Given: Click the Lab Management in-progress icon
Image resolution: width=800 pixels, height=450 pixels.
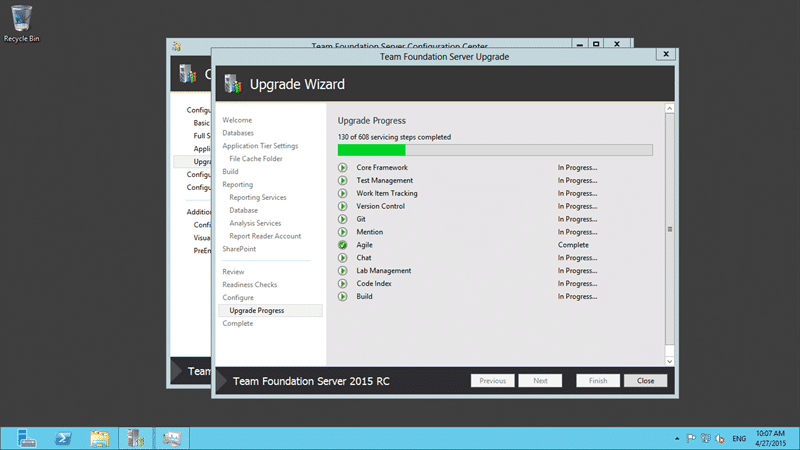Looking at the screenshot, I should click(342, 270).
